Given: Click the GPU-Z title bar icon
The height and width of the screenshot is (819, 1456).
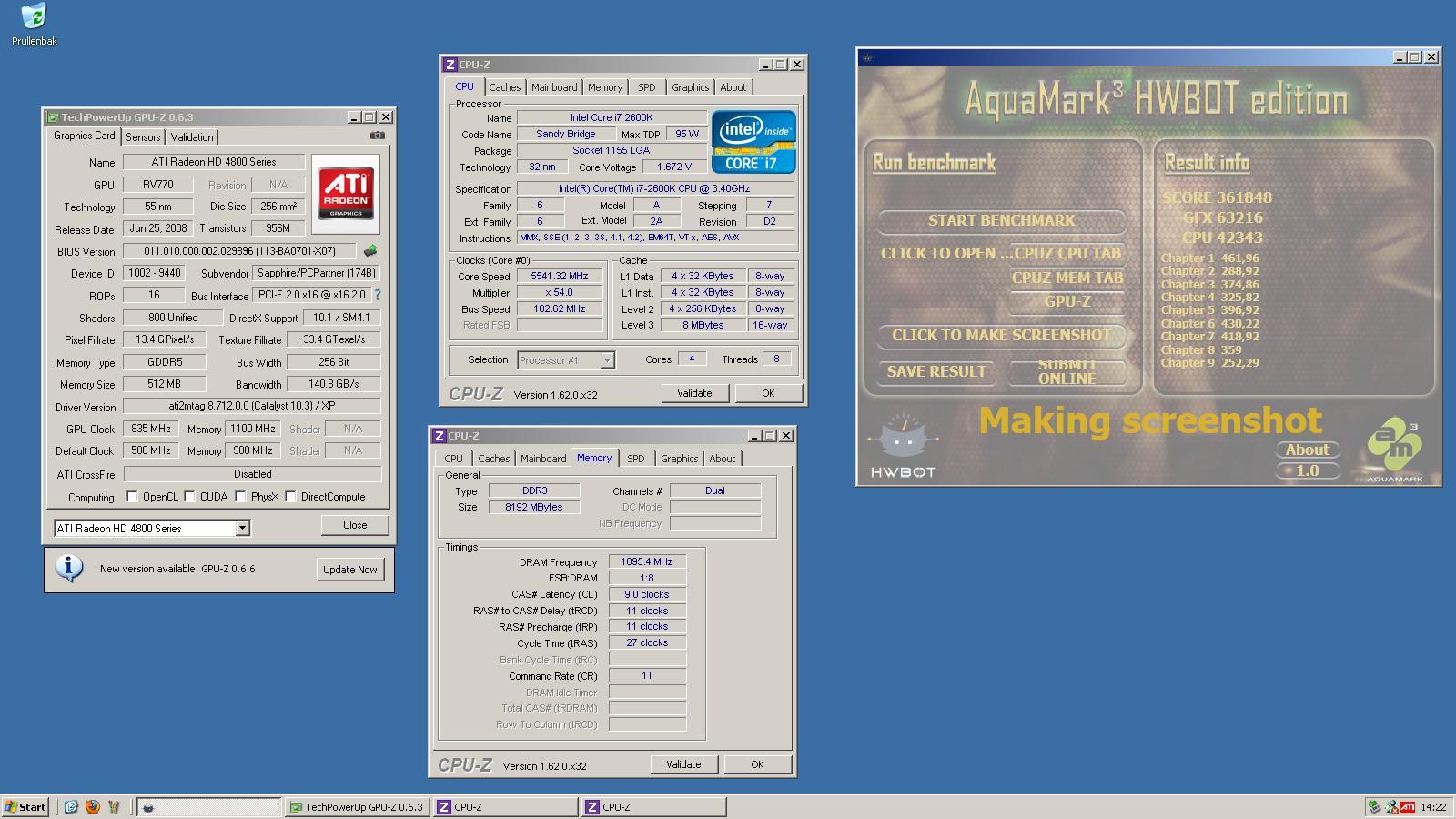Looking at the screenshot, I should pyautogui.click(x=54, y=117).
